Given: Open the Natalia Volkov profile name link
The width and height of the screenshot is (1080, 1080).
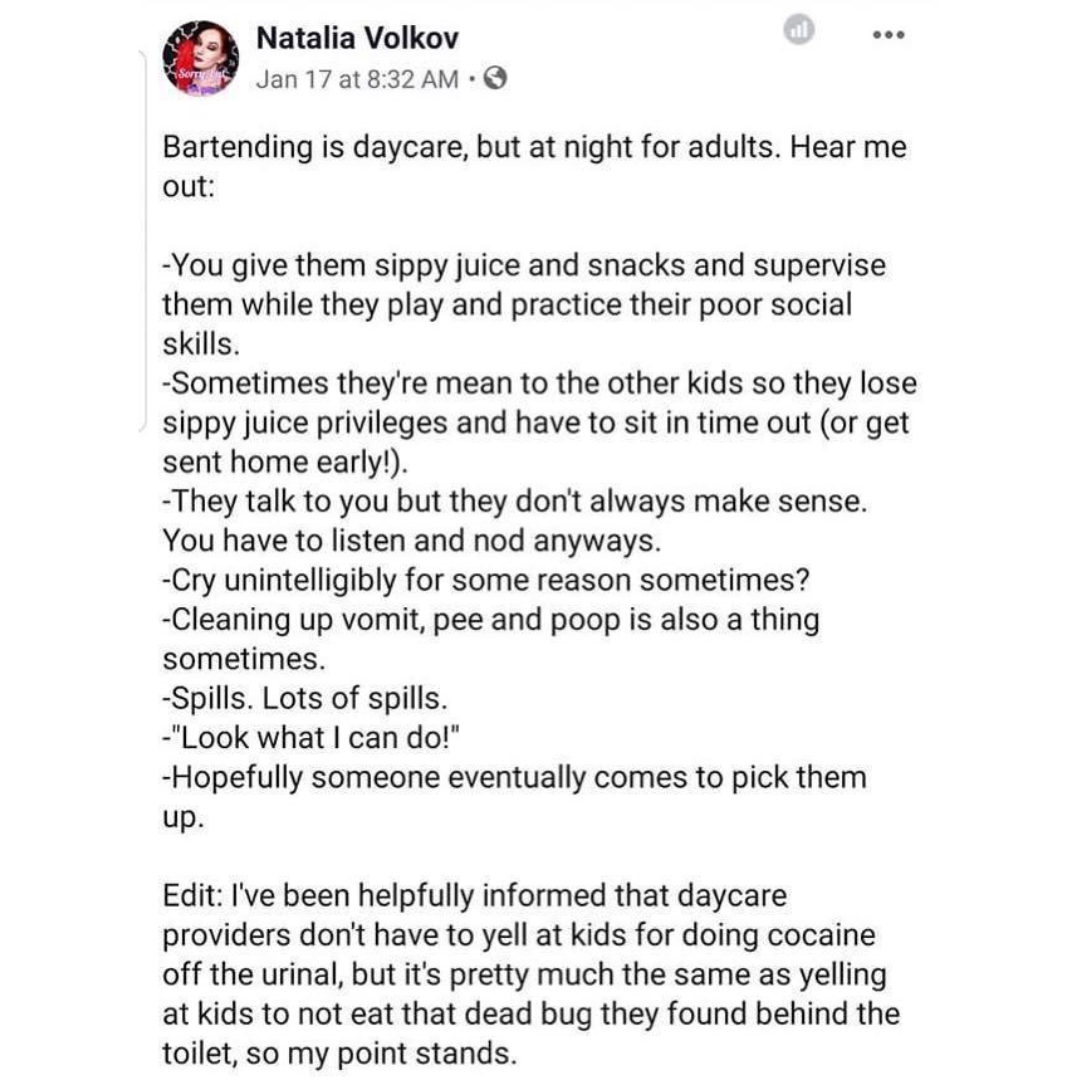Looking at the screenshot, I should [x=357, y=38].
